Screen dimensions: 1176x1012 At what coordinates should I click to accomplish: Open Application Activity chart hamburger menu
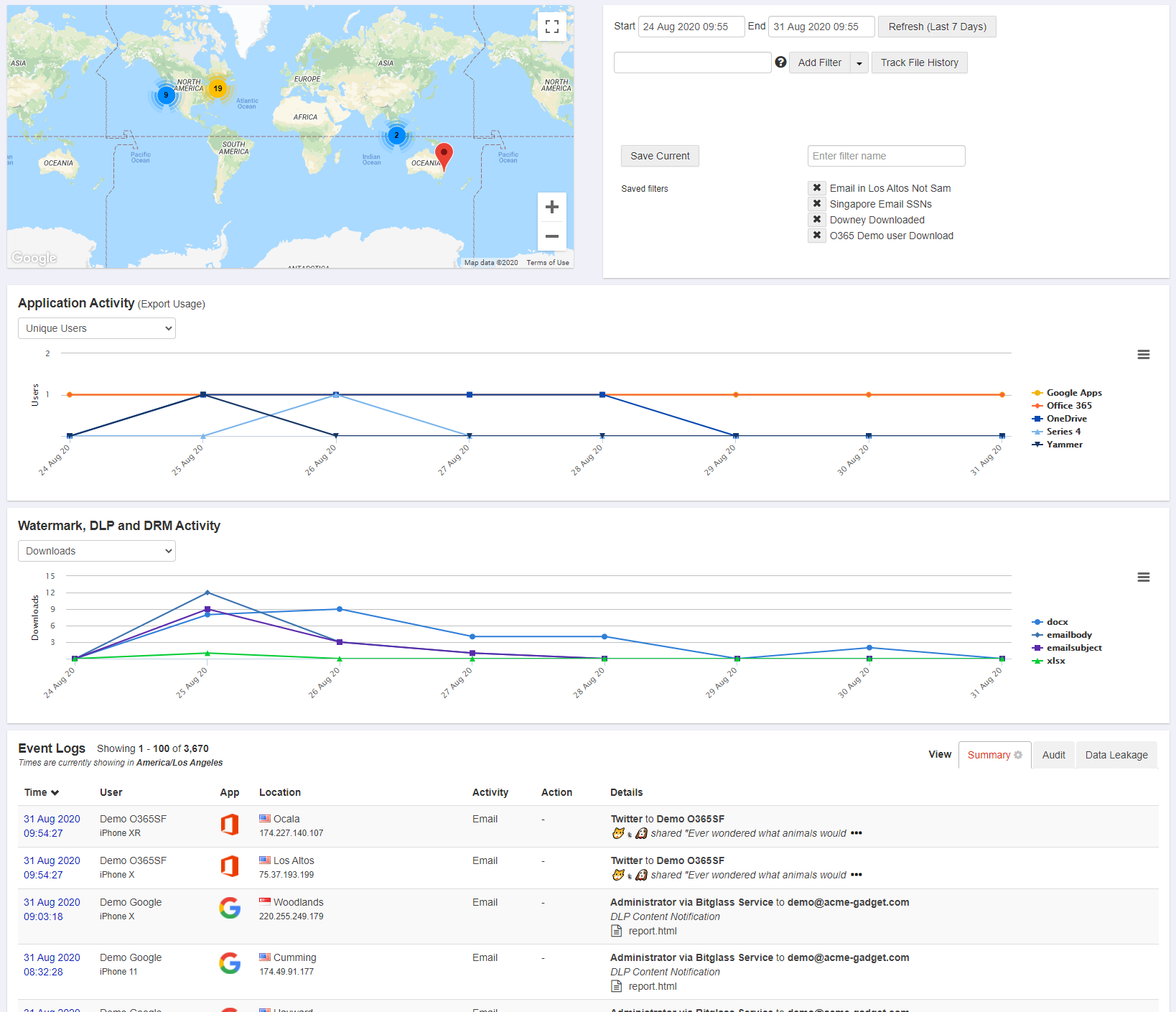click(x=1143, y=355)
